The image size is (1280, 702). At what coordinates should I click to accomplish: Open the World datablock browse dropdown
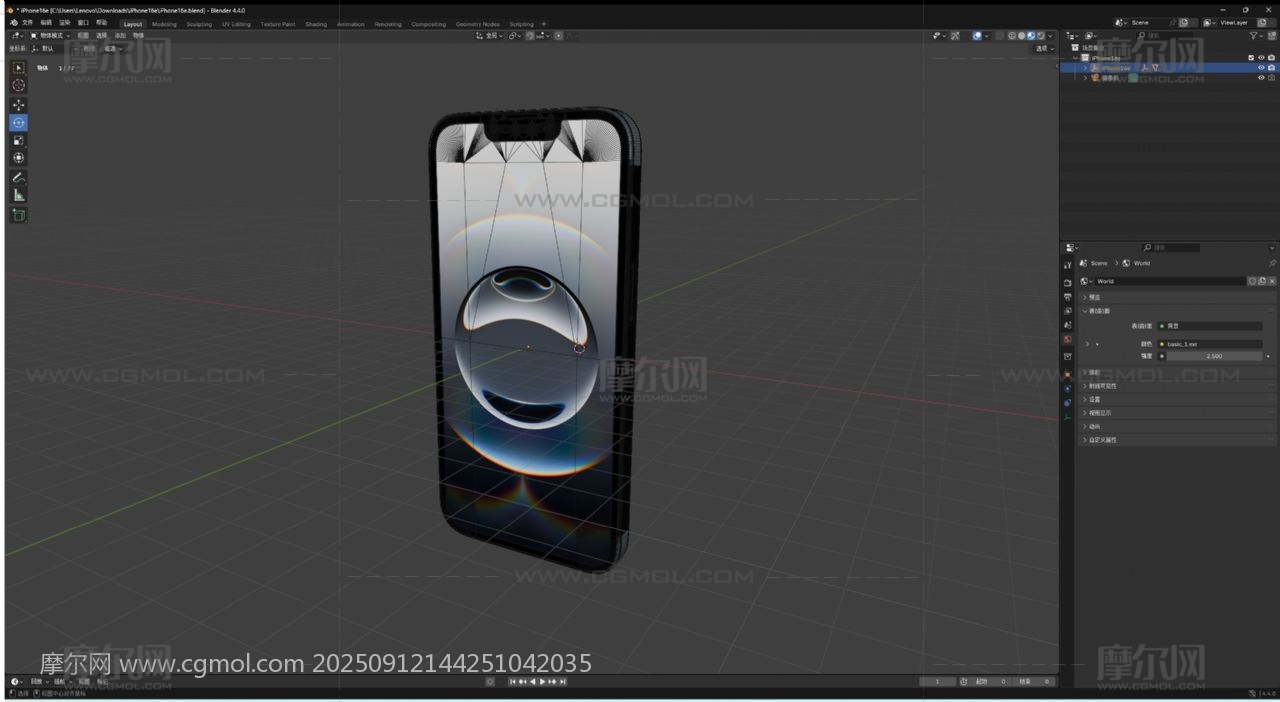coord(1087,281)
